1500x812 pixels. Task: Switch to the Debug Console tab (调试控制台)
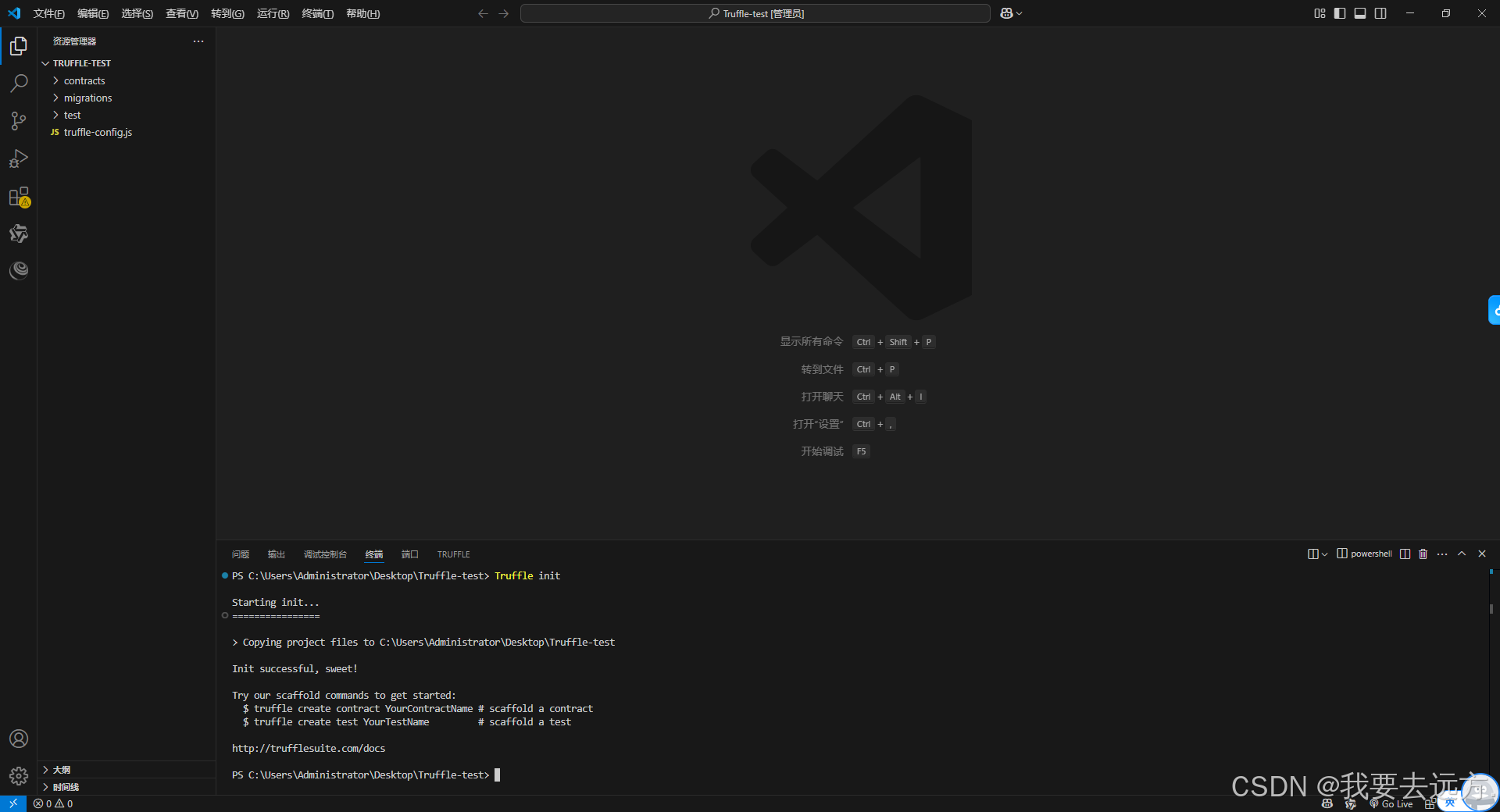pyautogui.click(x=325, y=554)
